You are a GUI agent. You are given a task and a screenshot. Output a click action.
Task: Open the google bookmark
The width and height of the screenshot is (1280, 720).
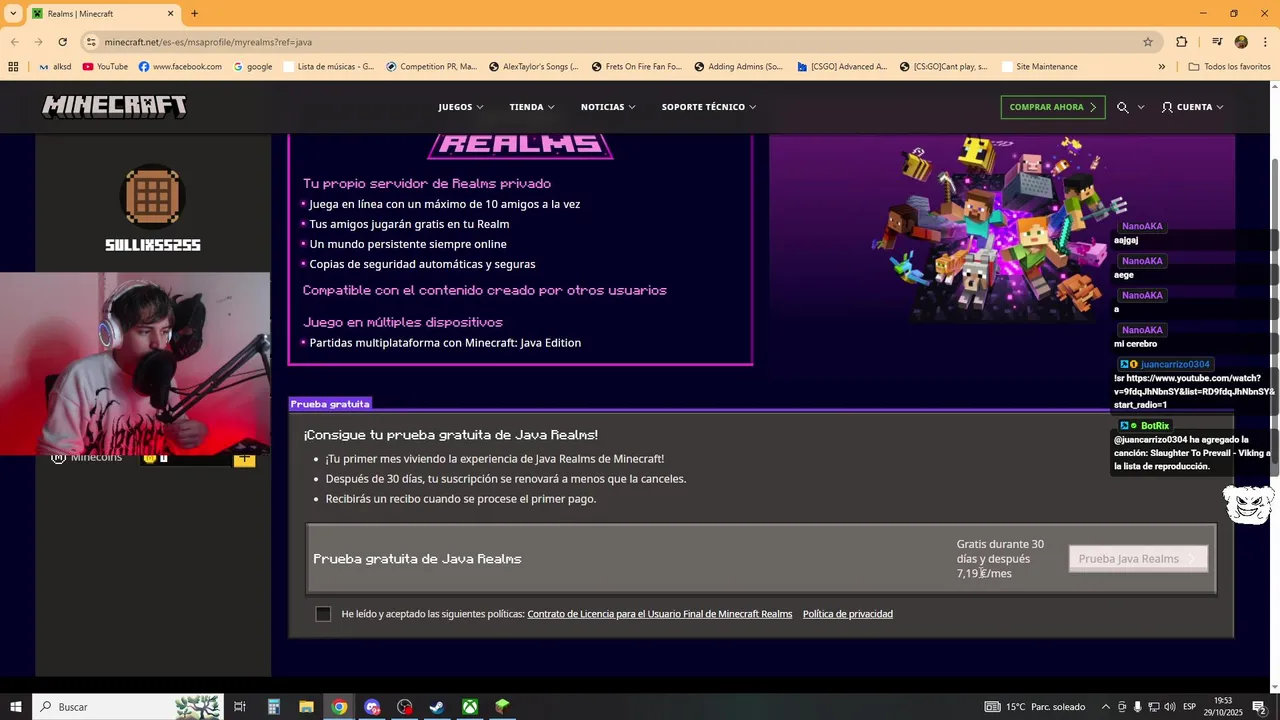[x=253, y=67]
